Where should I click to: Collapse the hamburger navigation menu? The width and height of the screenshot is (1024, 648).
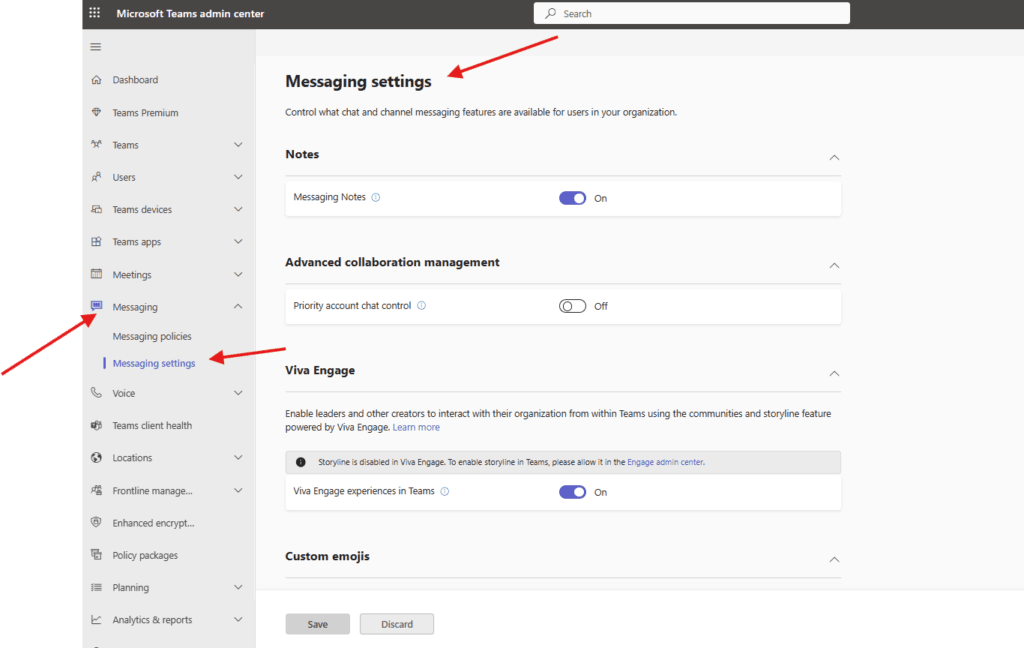(x=96, y=47)
